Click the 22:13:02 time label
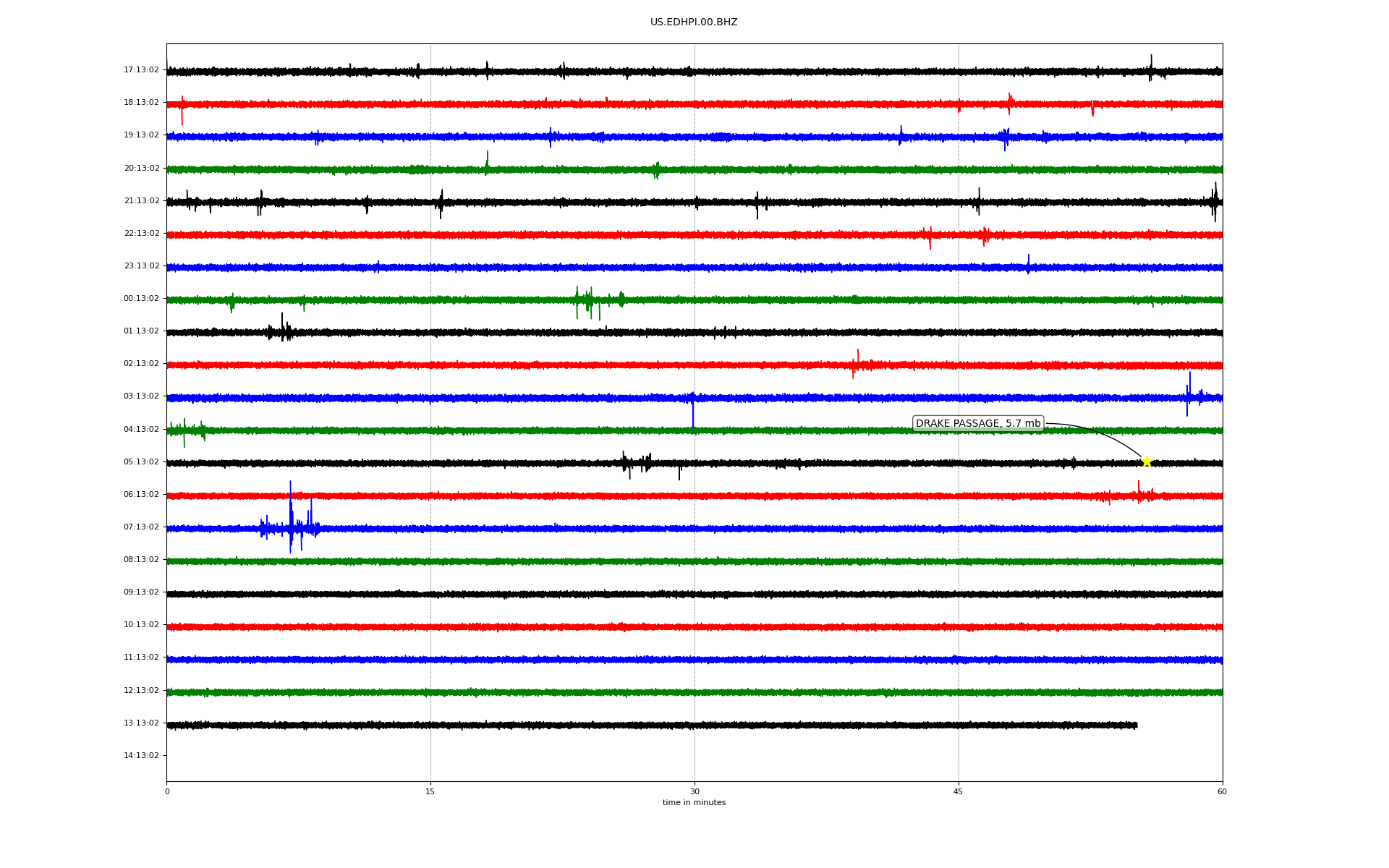Image resolution: width=1389 pixels, height=868 pixels. [x=141, y=234]
